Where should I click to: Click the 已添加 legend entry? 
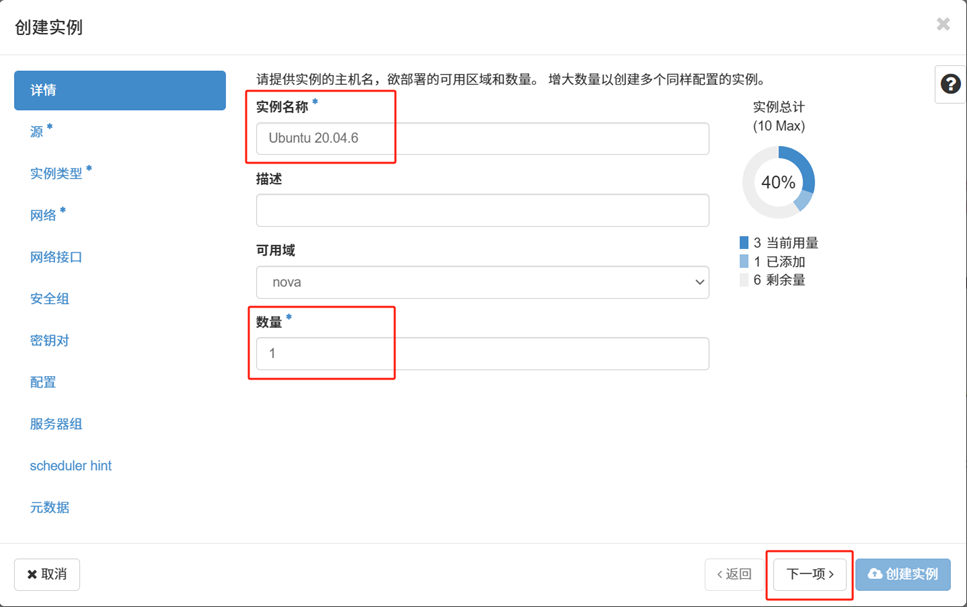773,262
